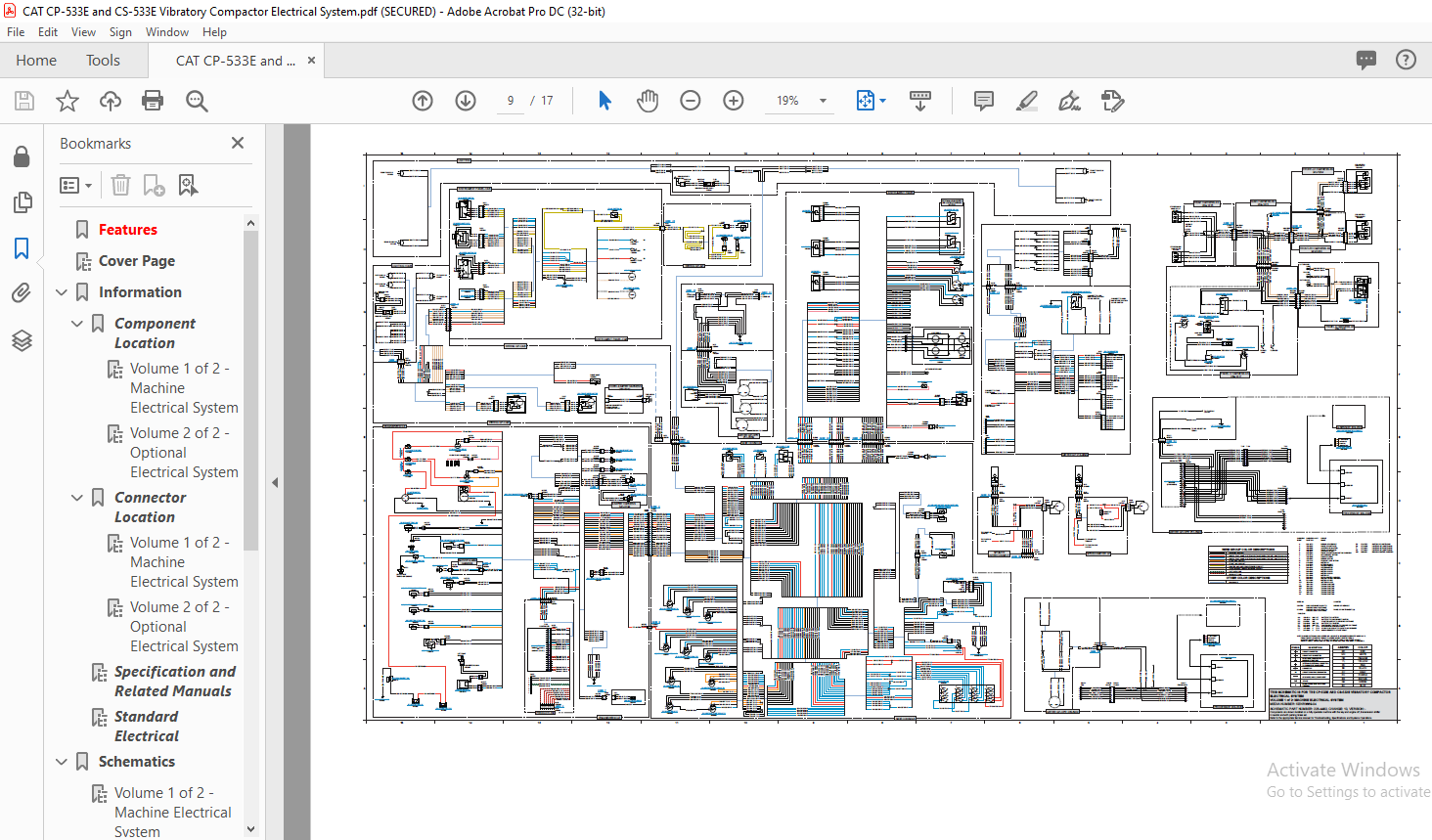Viewport: 1432px width, 840px height.
Task: Open the help question mark icon
Action: (1406, 60)
